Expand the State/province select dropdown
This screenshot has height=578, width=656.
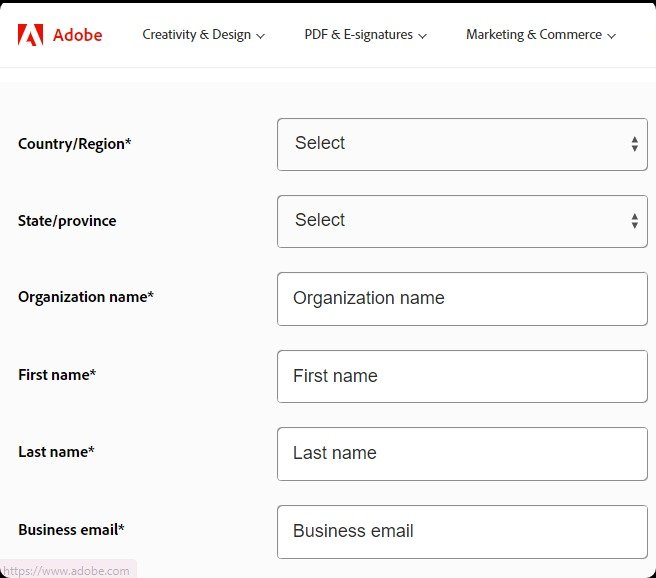point(462,221)
